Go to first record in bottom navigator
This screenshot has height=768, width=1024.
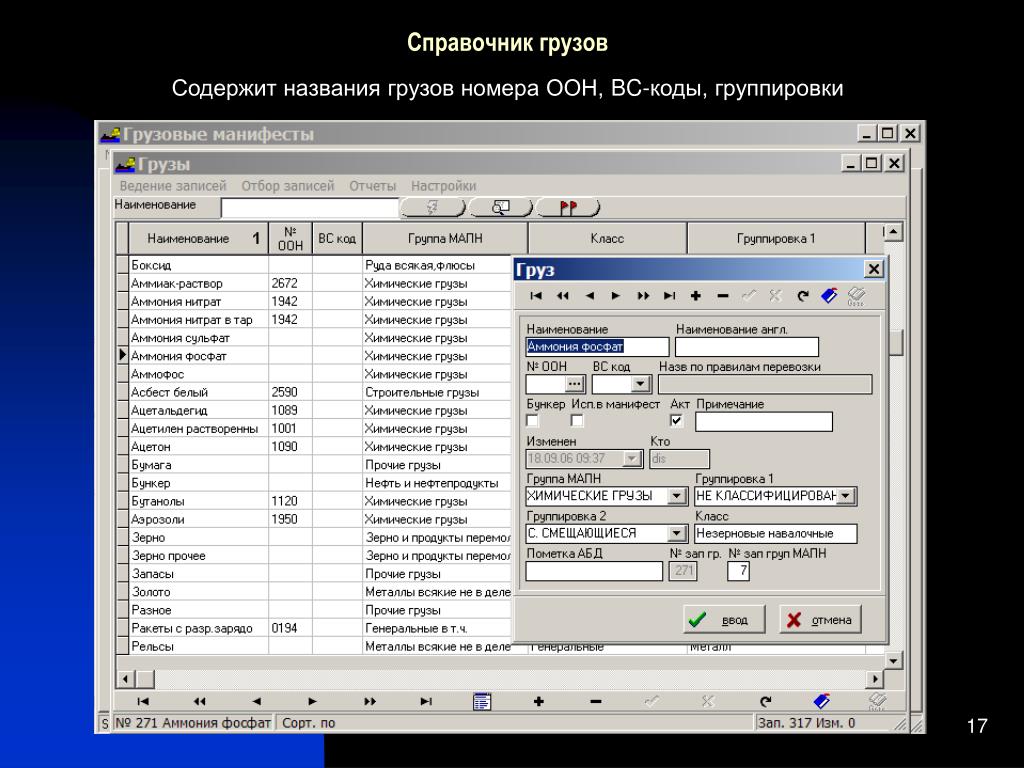pyautogui.click(x=143, y=701)
